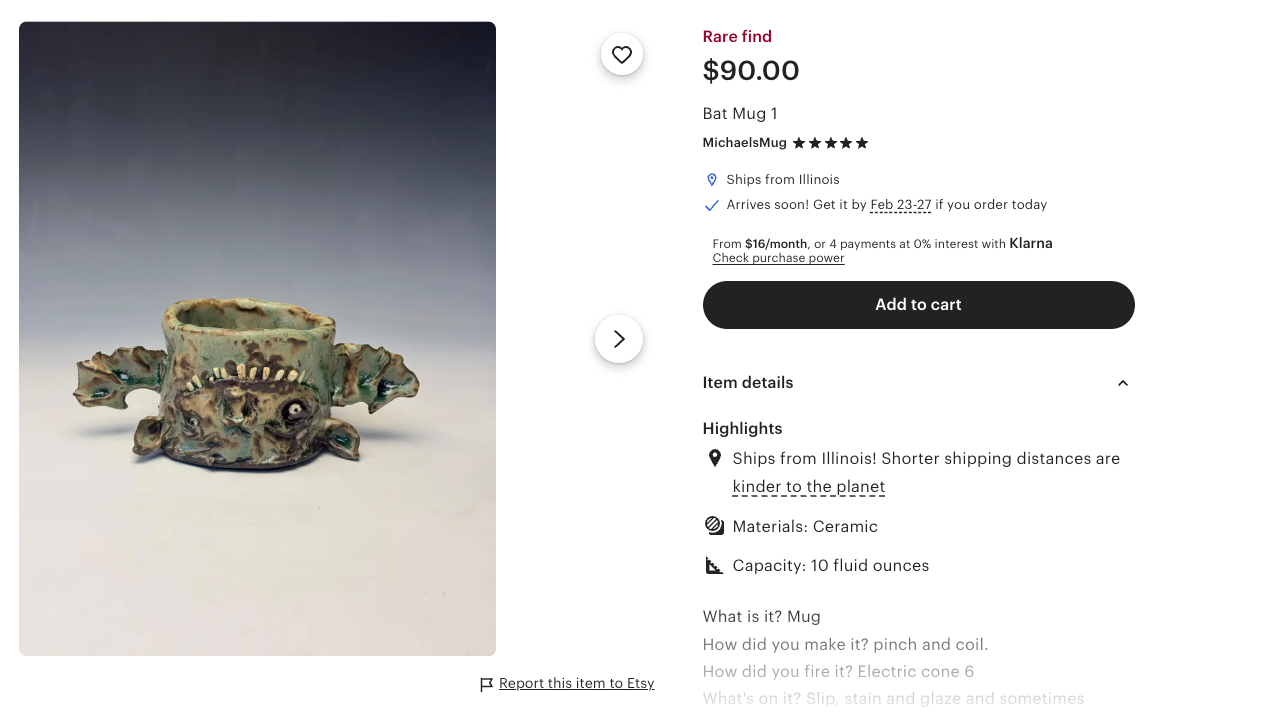Add Bat Mug to favorites heart icon
1262x713 pixels.
[622, 55]
